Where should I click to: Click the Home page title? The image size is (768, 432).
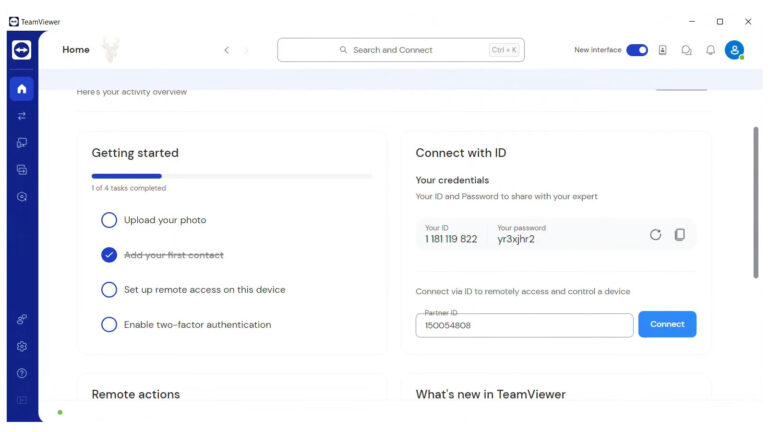click(x=76, y=49)
